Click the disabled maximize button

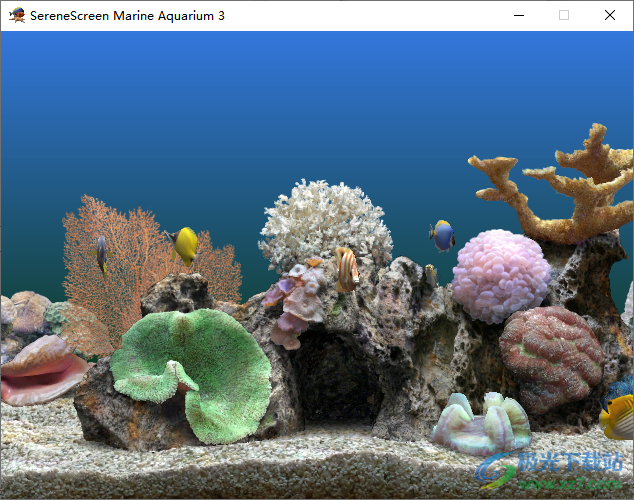click(564, 15)
